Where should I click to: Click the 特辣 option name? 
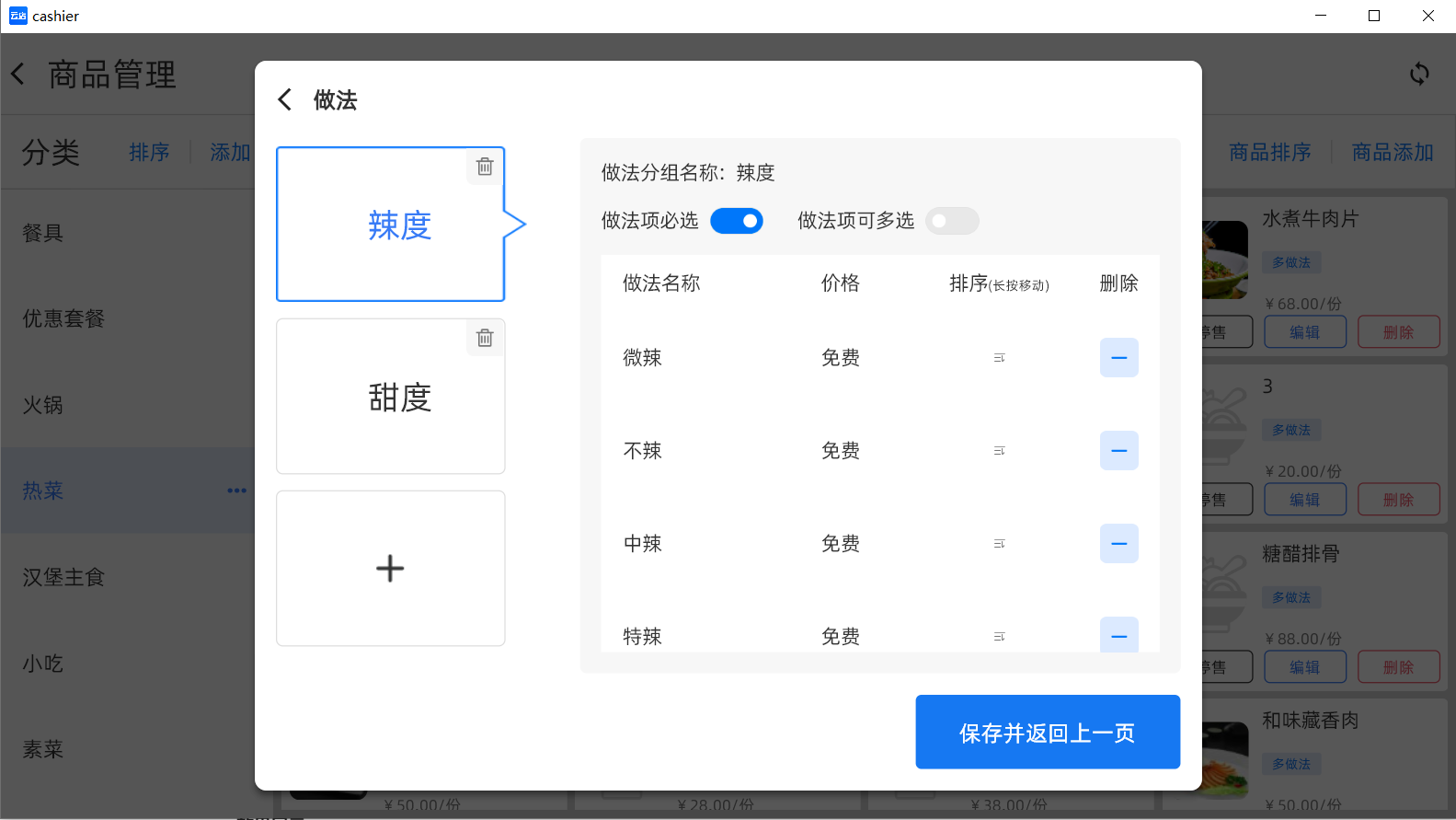tap(642, 637)
